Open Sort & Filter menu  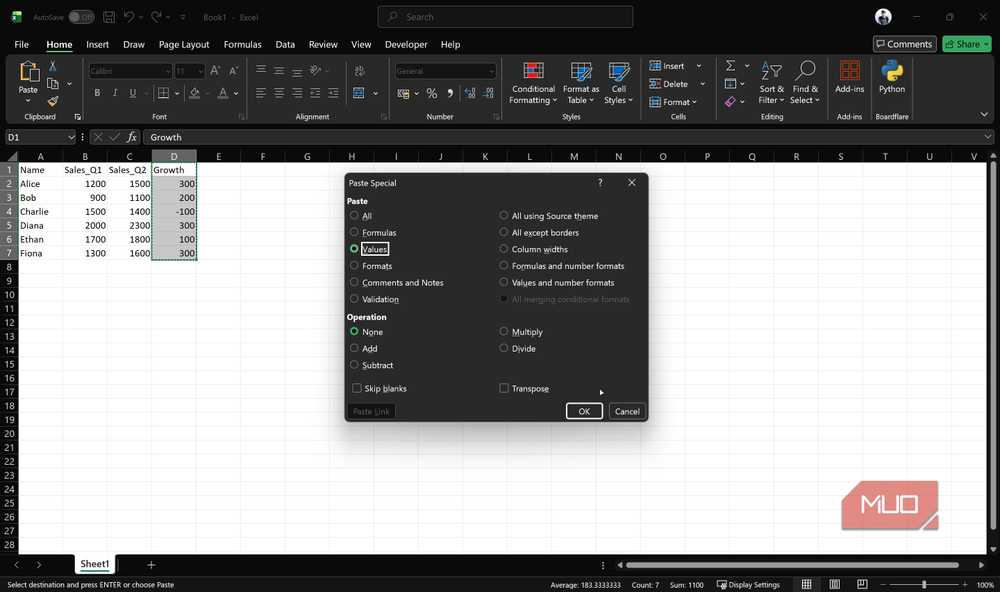[771, 83]
